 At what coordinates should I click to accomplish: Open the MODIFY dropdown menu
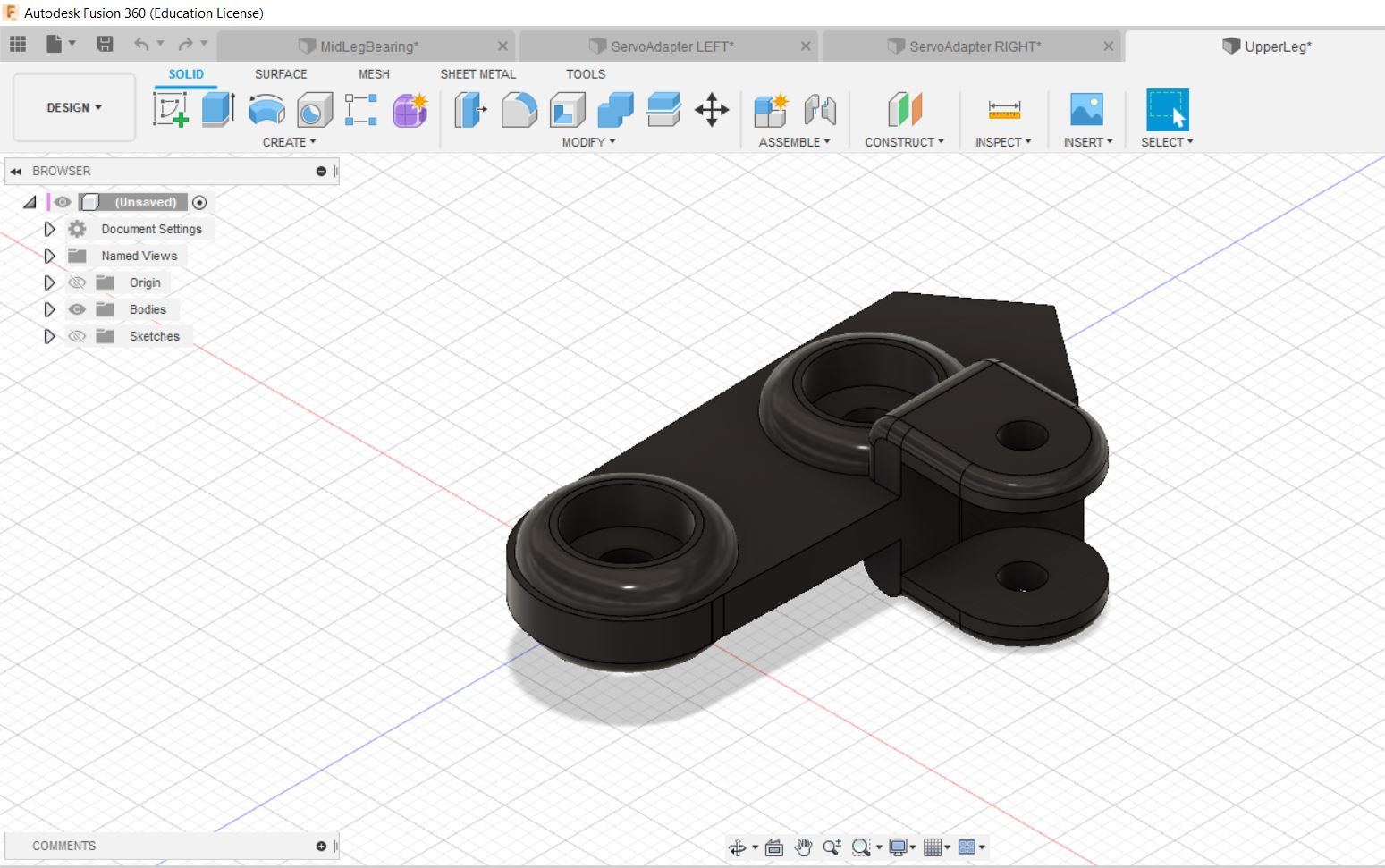pyautogui.click(x=588, y=142)
